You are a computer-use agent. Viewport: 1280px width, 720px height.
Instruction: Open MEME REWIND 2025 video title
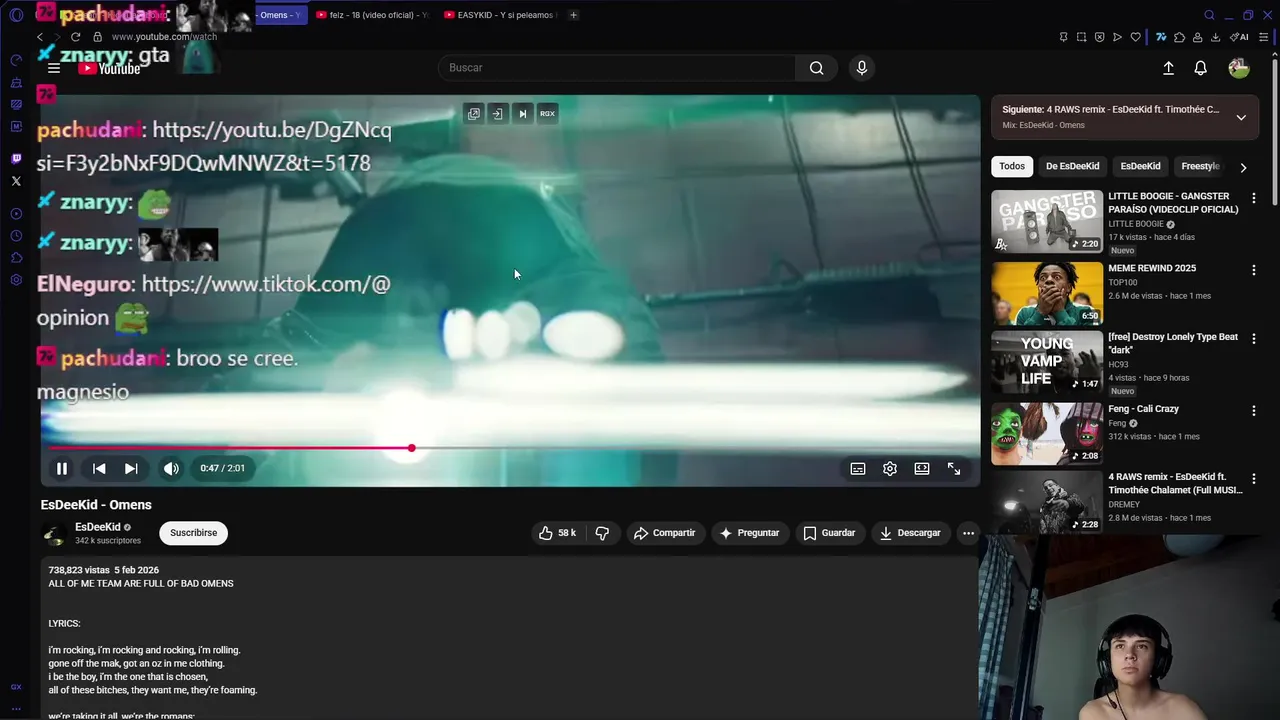[1152, 268]
